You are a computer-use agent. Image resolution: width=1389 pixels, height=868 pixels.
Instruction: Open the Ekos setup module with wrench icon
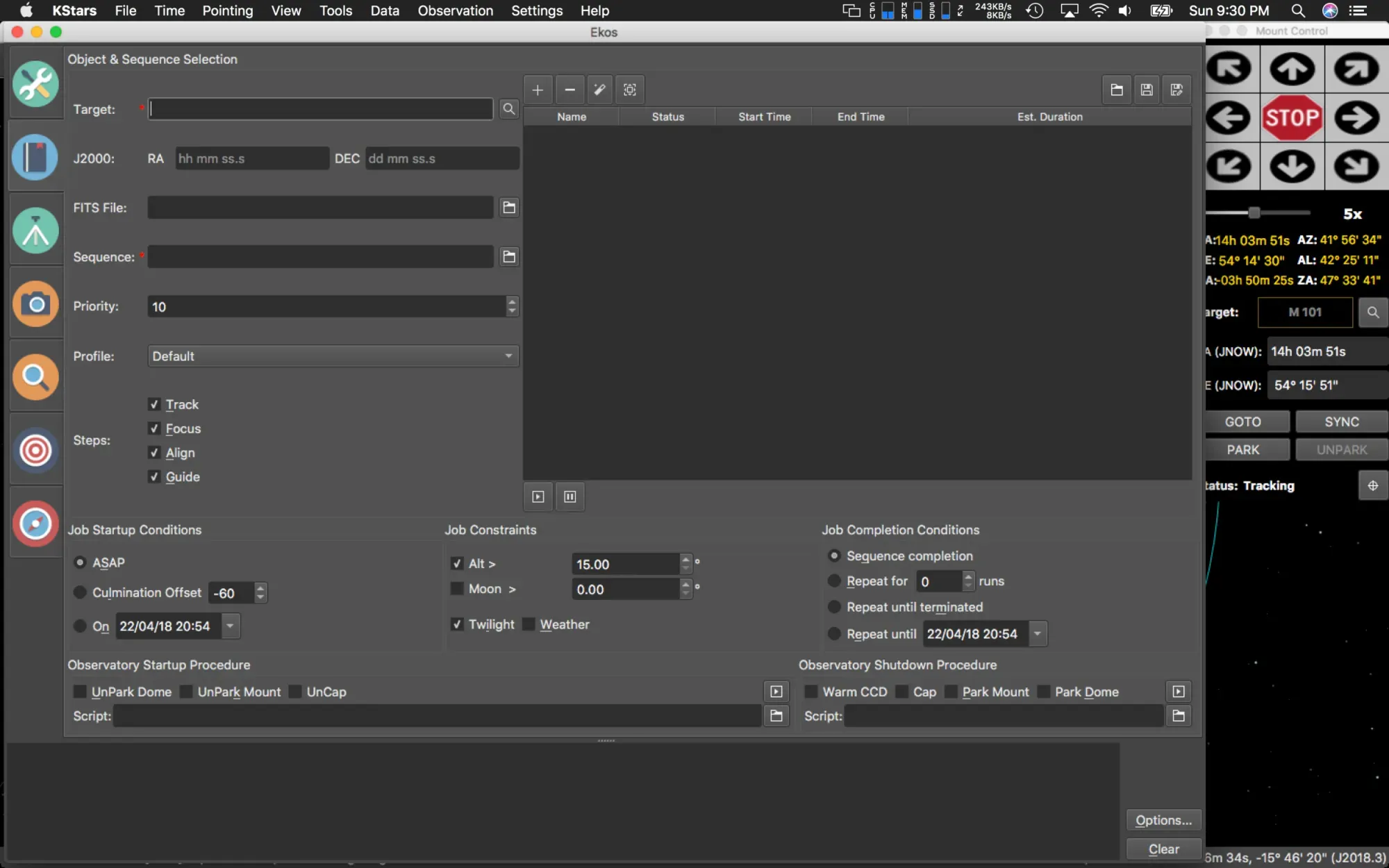tap(35, 83)
